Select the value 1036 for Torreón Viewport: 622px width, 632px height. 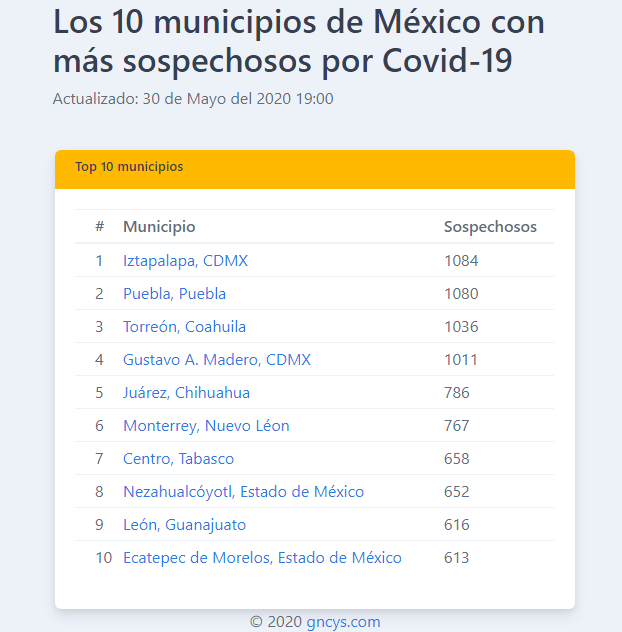[461, 327]
